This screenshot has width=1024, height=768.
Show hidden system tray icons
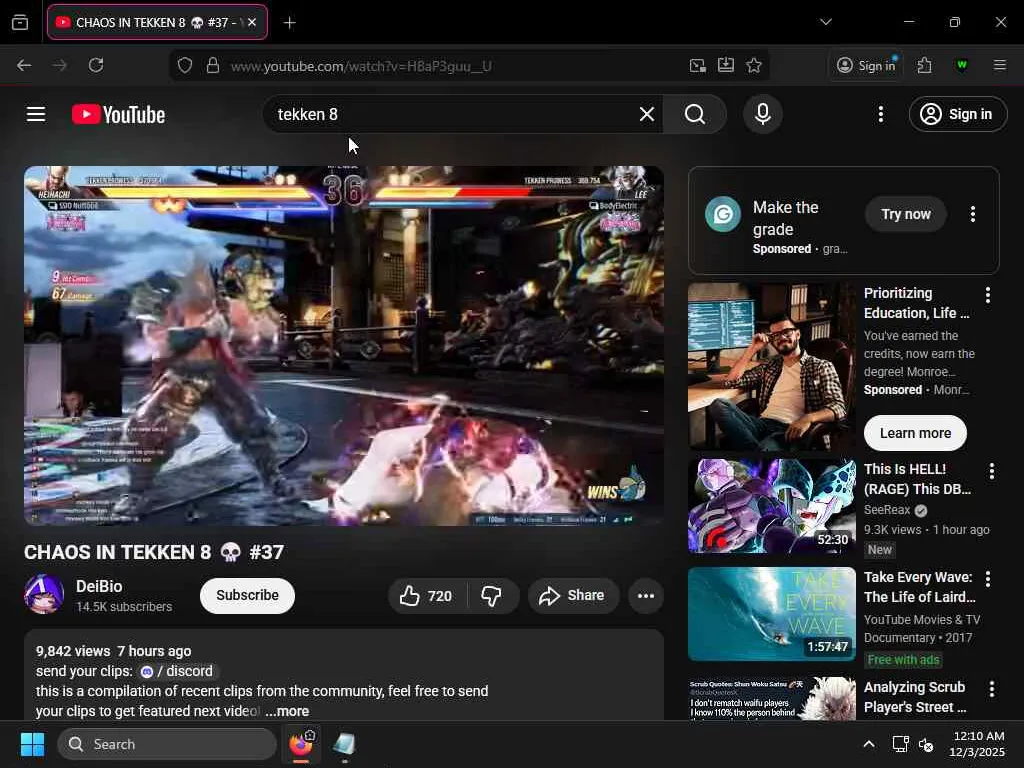point(869,744)
